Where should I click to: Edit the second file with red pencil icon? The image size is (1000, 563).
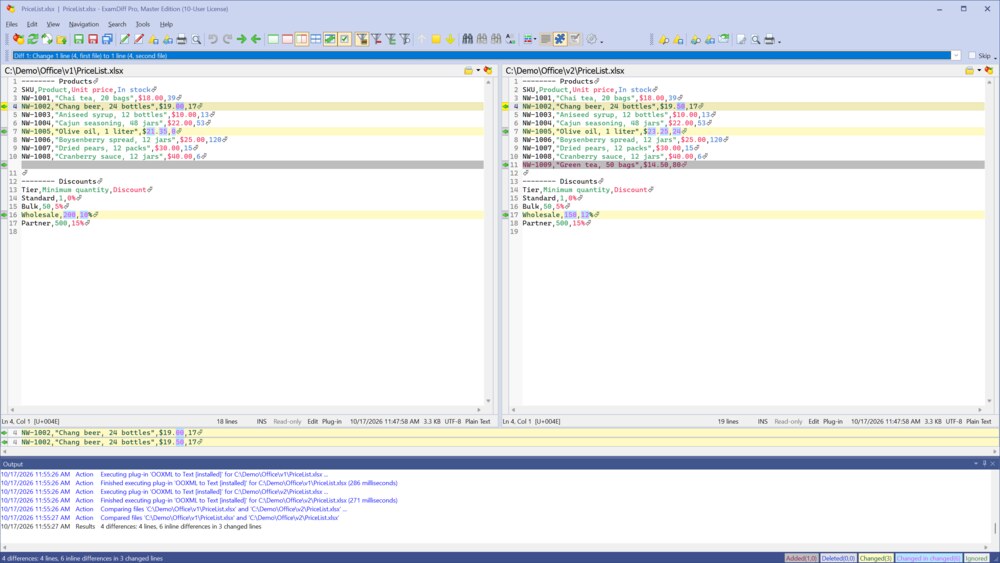pyautogui.click(x=138, y=40)
